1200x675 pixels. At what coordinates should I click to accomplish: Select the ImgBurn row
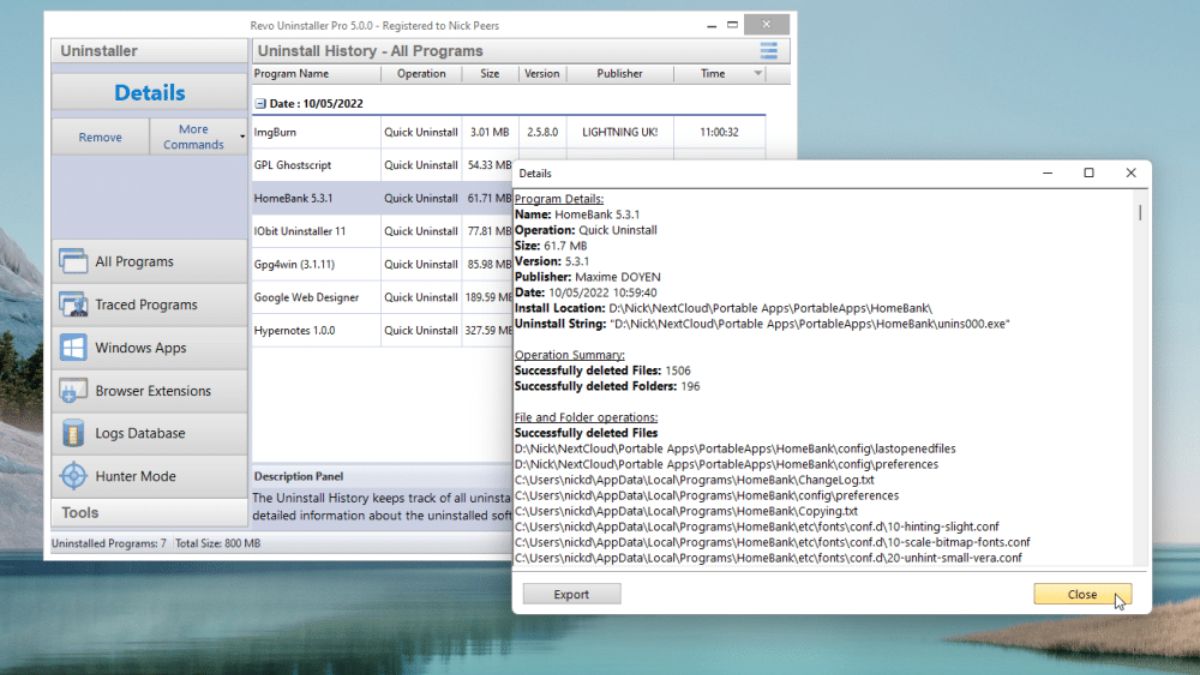click(x=508, y=132)
